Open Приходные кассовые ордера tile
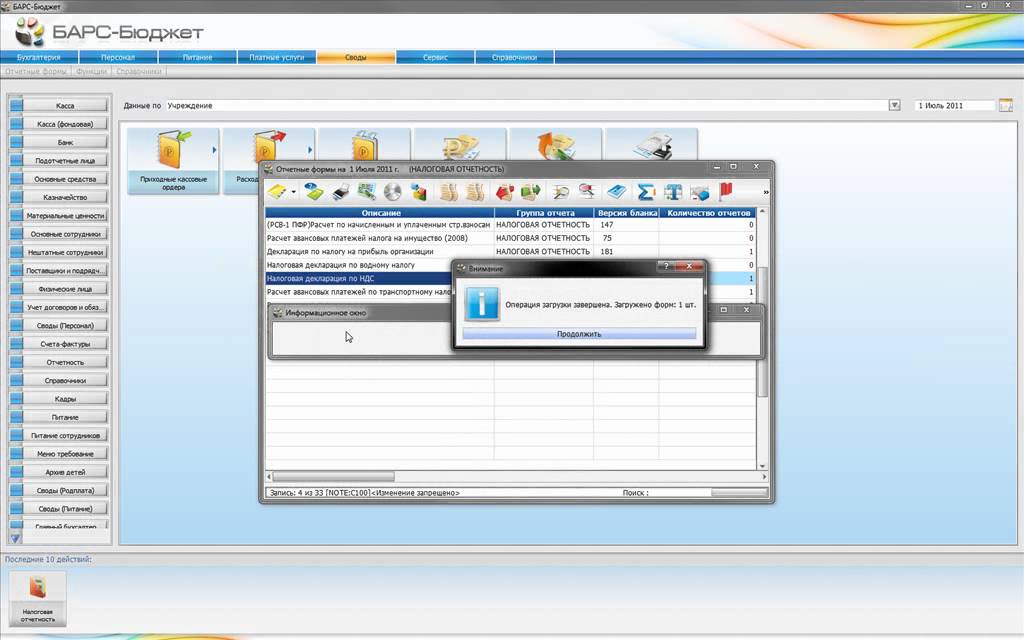The width and height of the screenshot is (1024, 640). (173, 161)
